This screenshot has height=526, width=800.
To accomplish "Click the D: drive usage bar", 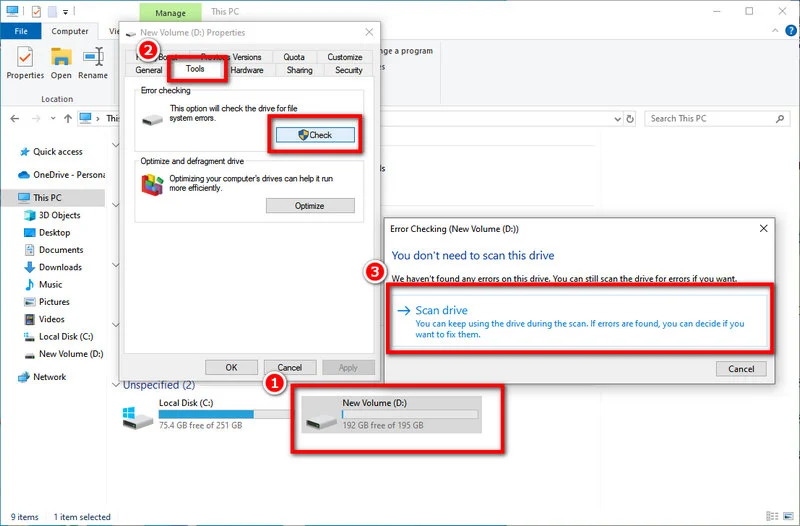I will (410, 414).
